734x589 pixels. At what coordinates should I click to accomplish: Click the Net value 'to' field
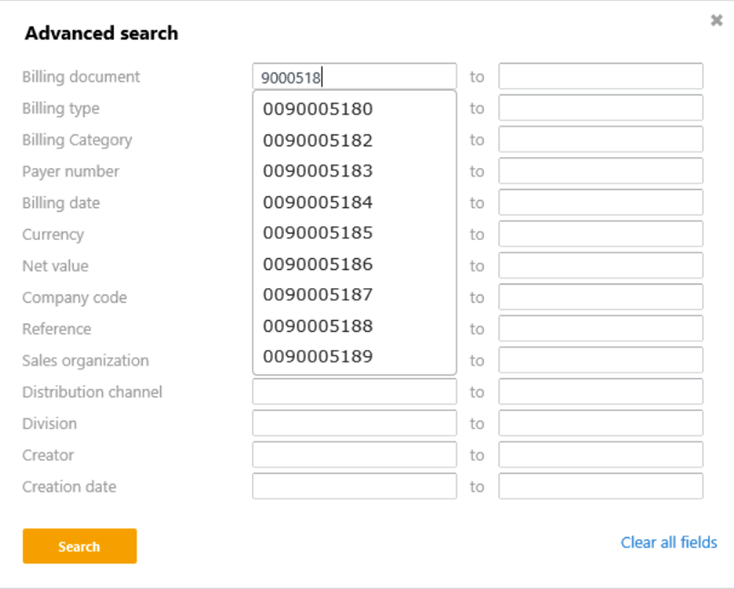tap(600, 266)
